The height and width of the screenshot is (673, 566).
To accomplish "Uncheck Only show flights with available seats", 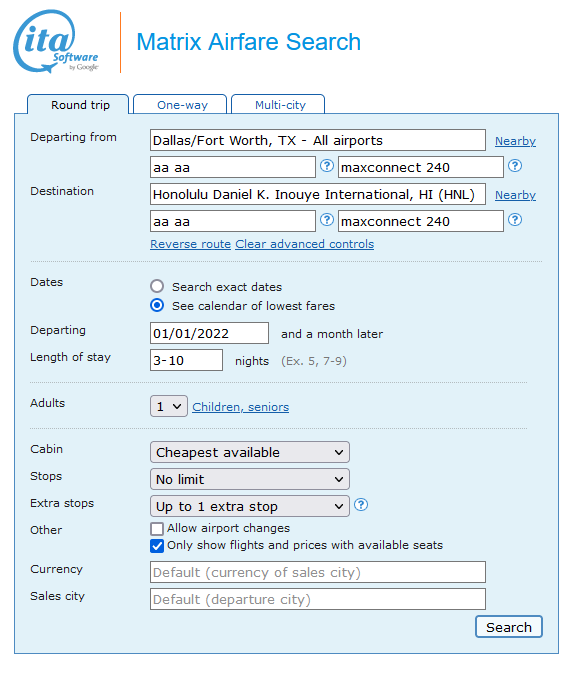I will coord(157,546).
